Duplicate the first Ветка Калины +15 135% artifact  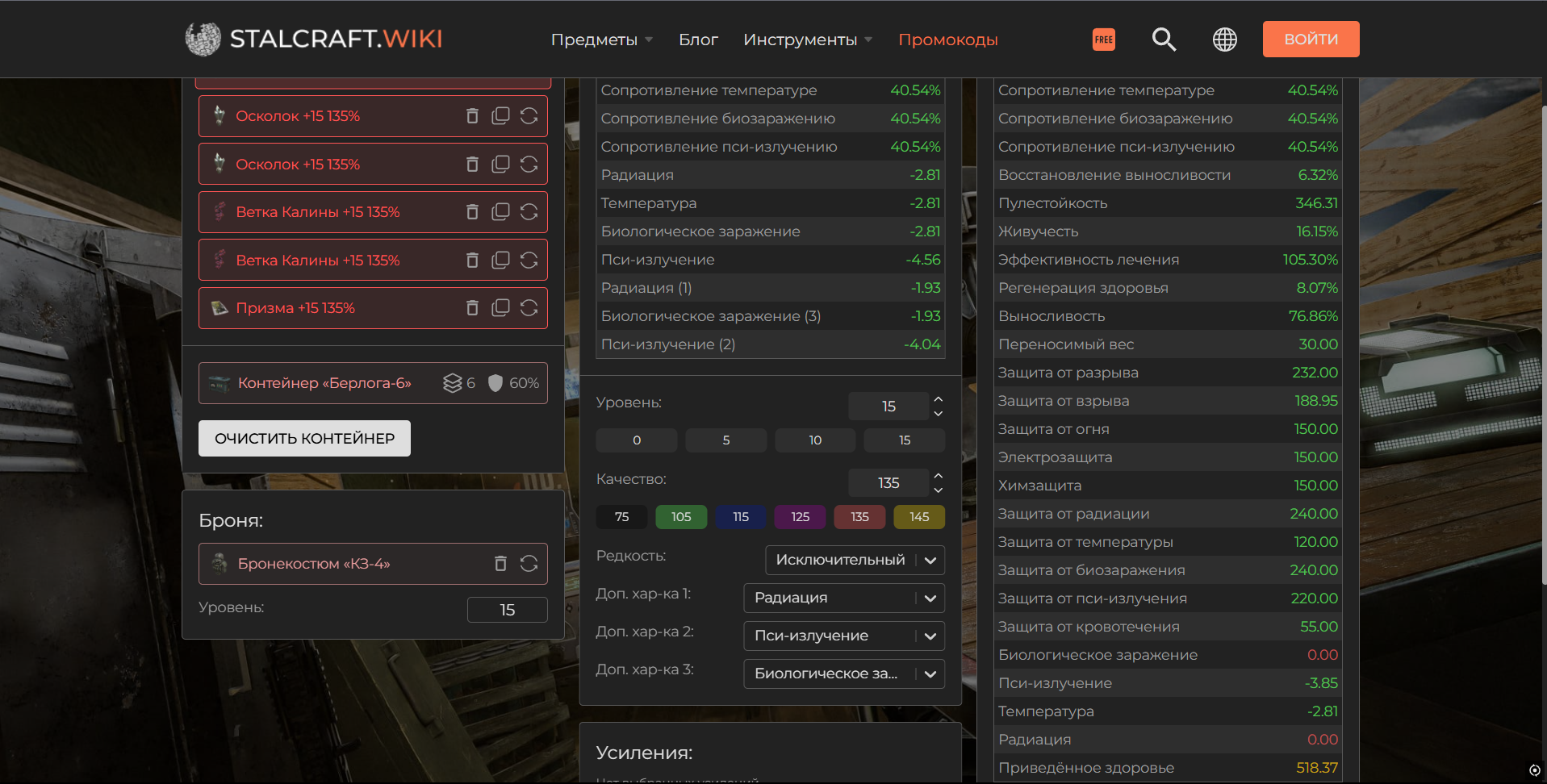click(500, 212)
